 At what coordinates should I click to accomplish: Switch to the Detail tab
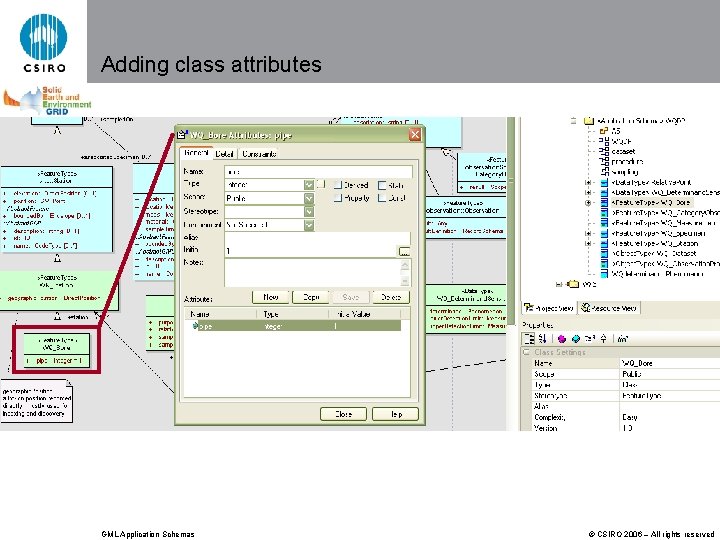coord(224,154)
